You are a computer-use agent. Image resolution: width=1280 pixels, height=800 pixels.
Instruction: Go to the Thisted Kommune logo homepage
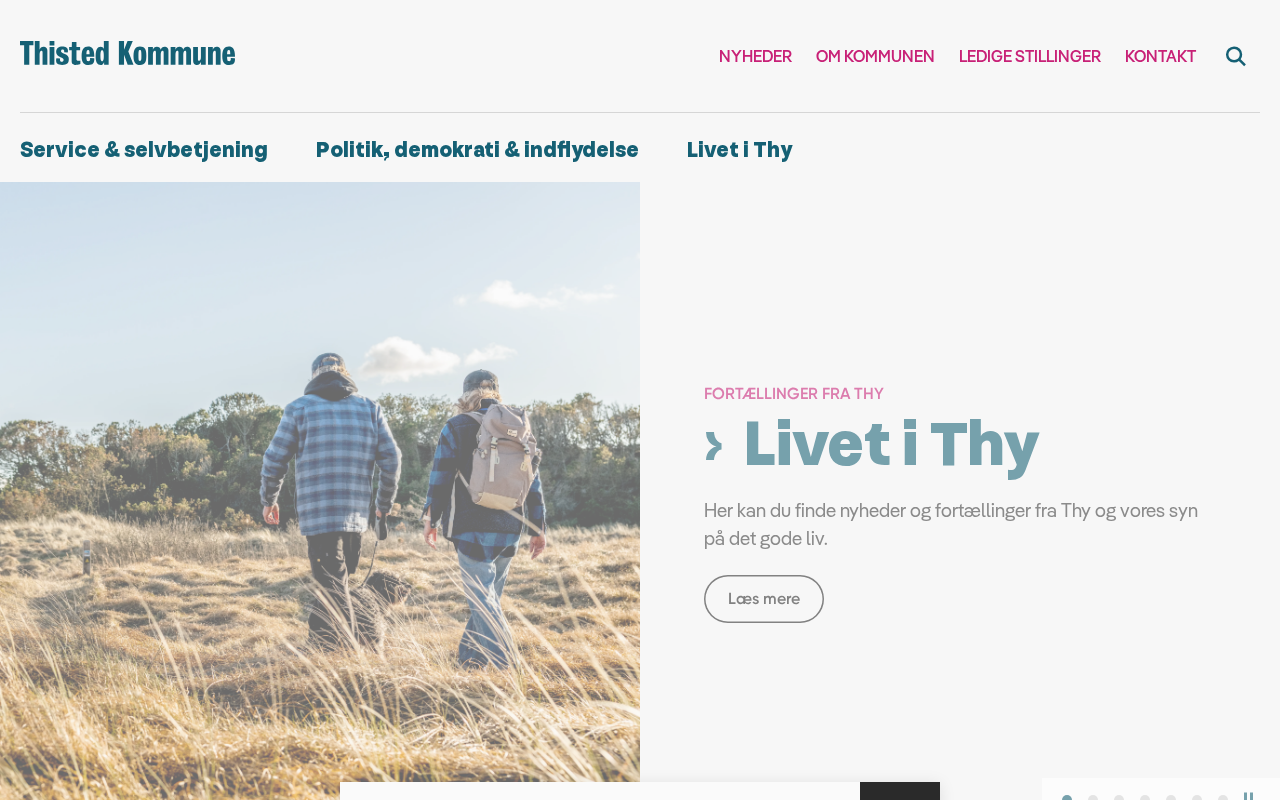click(x=128, y=54)
